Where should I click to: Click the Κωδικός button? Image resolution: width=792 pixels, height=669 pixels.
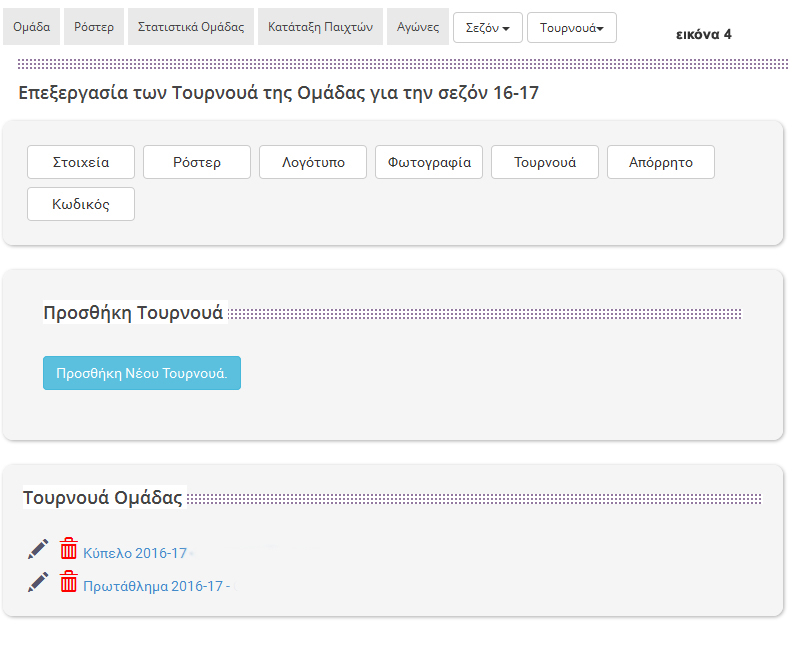click(81, 204)
